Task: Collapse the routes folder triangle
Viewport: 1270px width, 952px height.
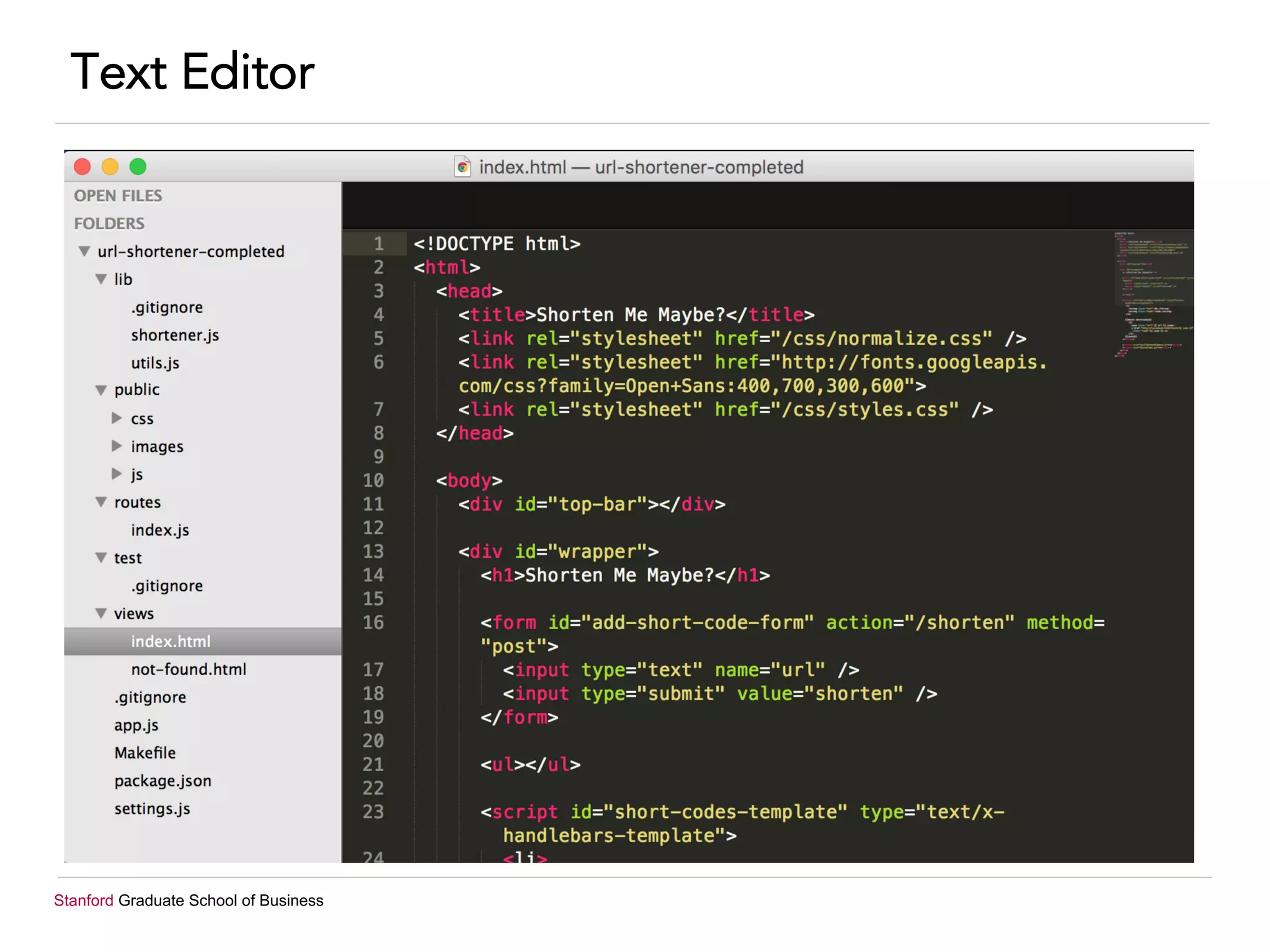Action: pyautogui.click(x=101, y=502)
